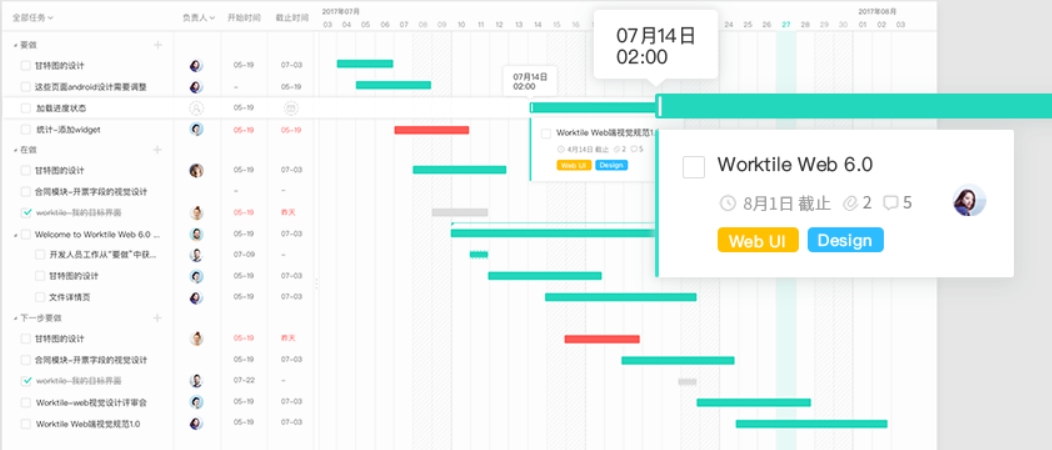The height and width of the screenshot is (450, 1052).
Task: Click the 开始时间 column header
Action: point(244,17)
